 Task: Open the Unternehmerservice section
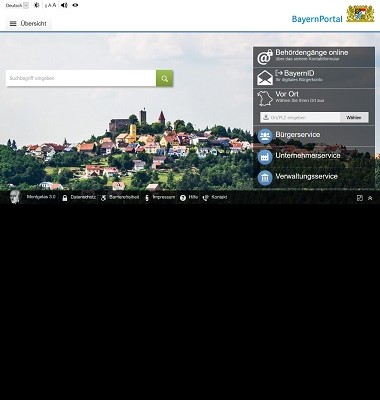(308, 156)
